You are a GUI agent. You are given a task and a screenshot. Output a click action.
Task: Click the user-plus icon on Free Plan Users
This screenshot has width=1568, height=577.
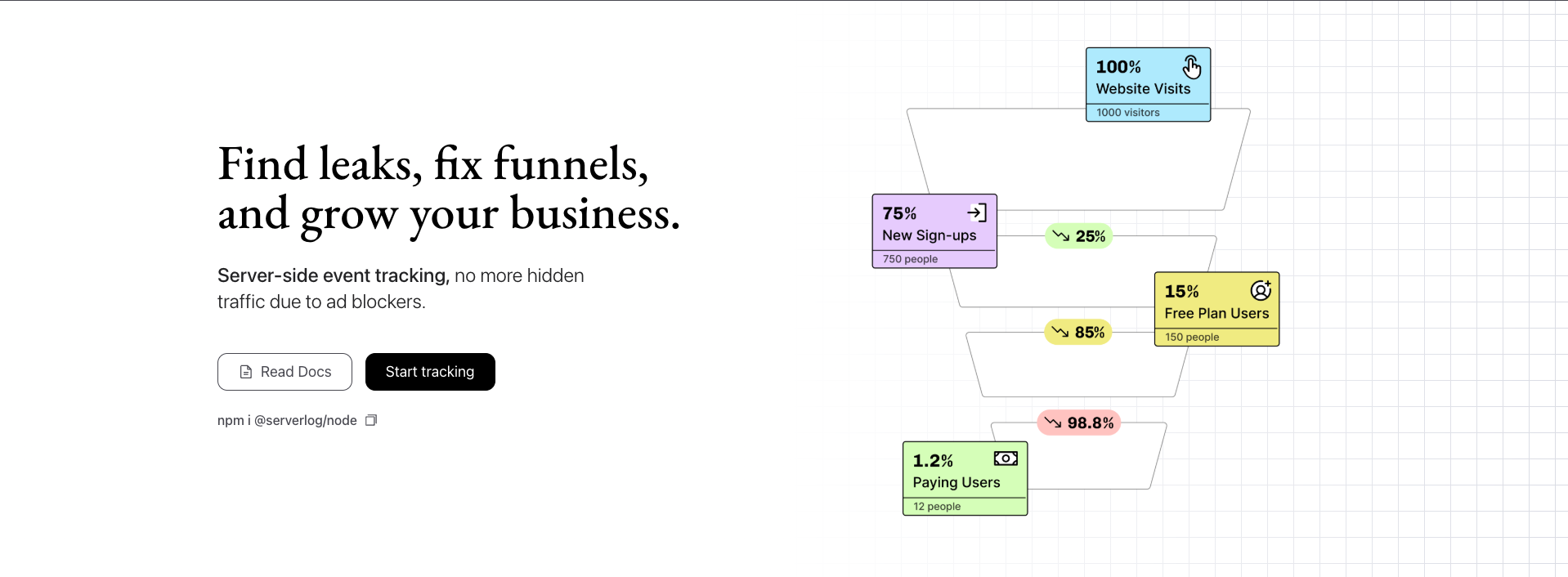(x=1261, y=290)
